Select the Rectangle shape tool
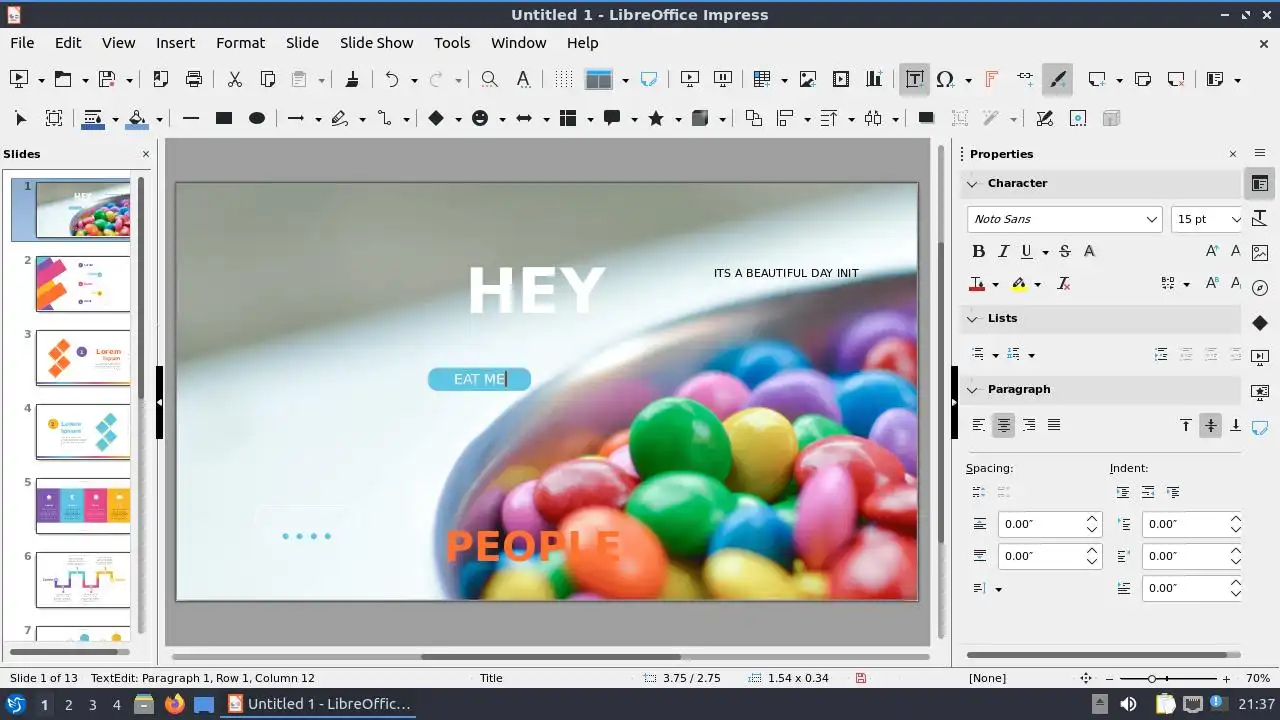Image resolution: width=1280 pixels, height=720 pixels. tap(224, 118)
